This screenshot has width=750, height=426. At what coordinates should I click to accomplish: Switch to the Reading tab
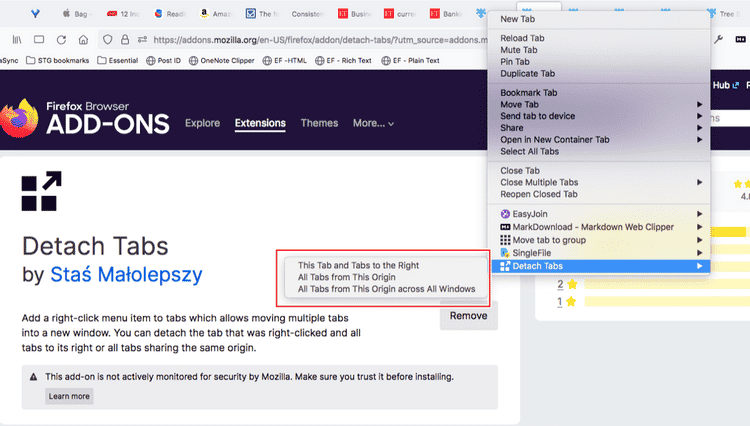click(x=170, y=14)
